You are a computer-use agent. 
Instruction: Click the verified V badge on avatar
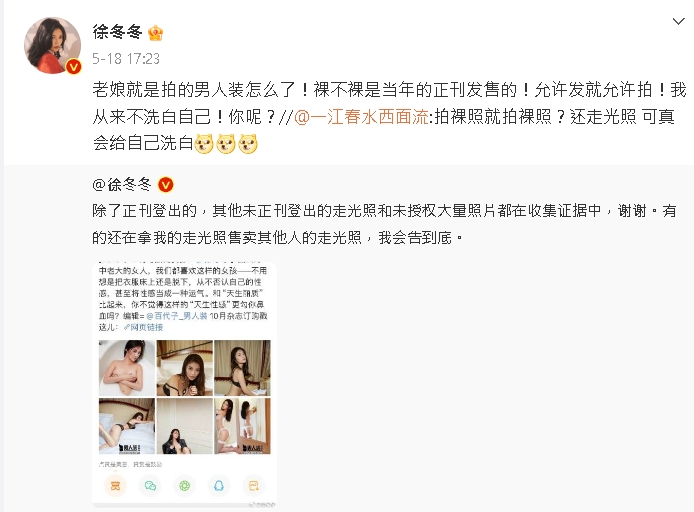pos(73,67)
